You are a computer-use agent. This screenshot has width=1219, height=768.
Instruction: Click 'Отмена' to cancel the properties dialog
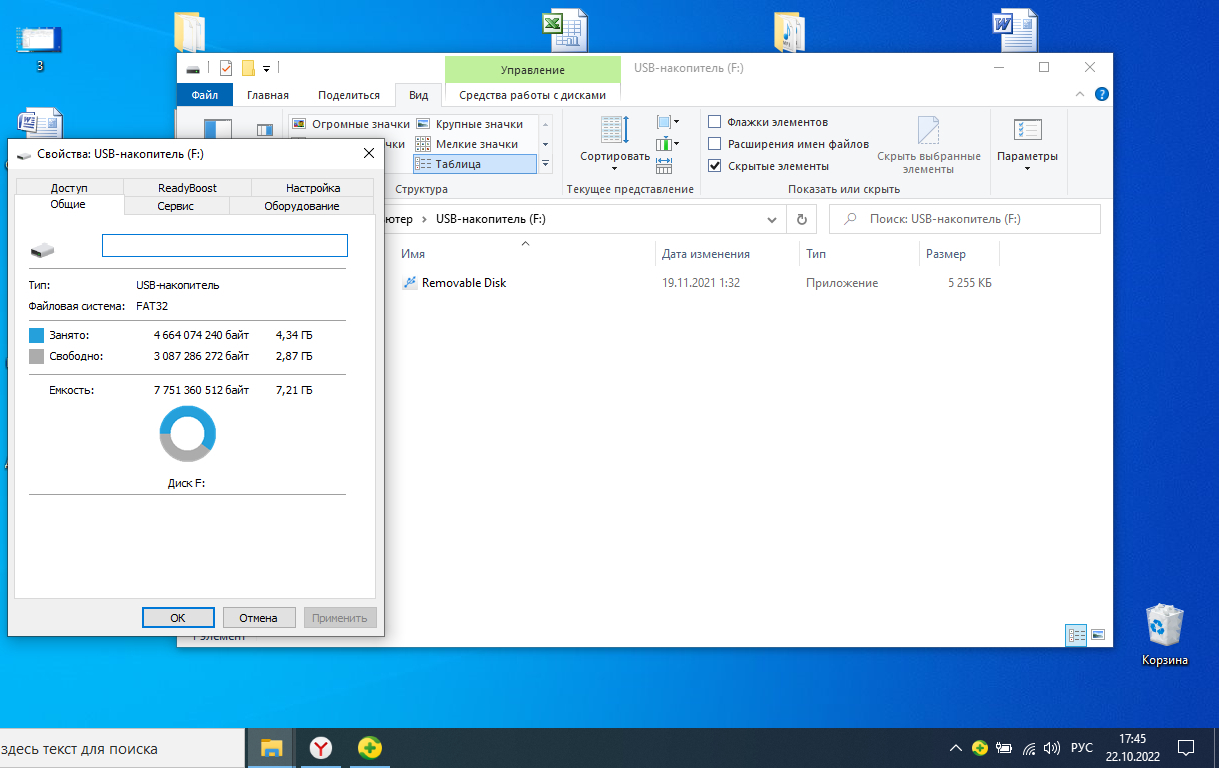point(258,618)
